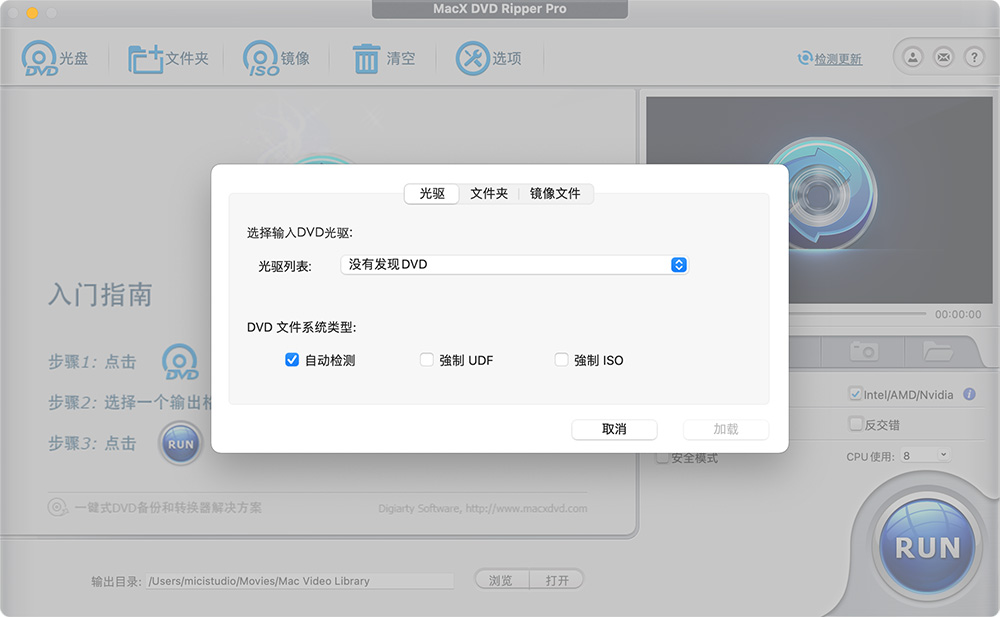Click the 检测更新 link

[838, 59]
